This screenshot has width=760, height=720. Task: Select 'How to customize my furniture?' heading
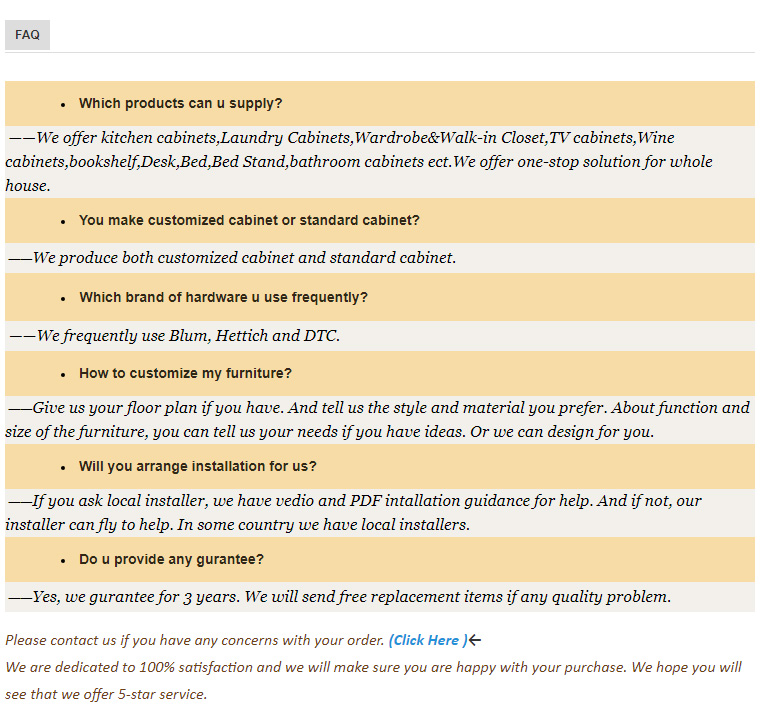(x=185, y=373)
